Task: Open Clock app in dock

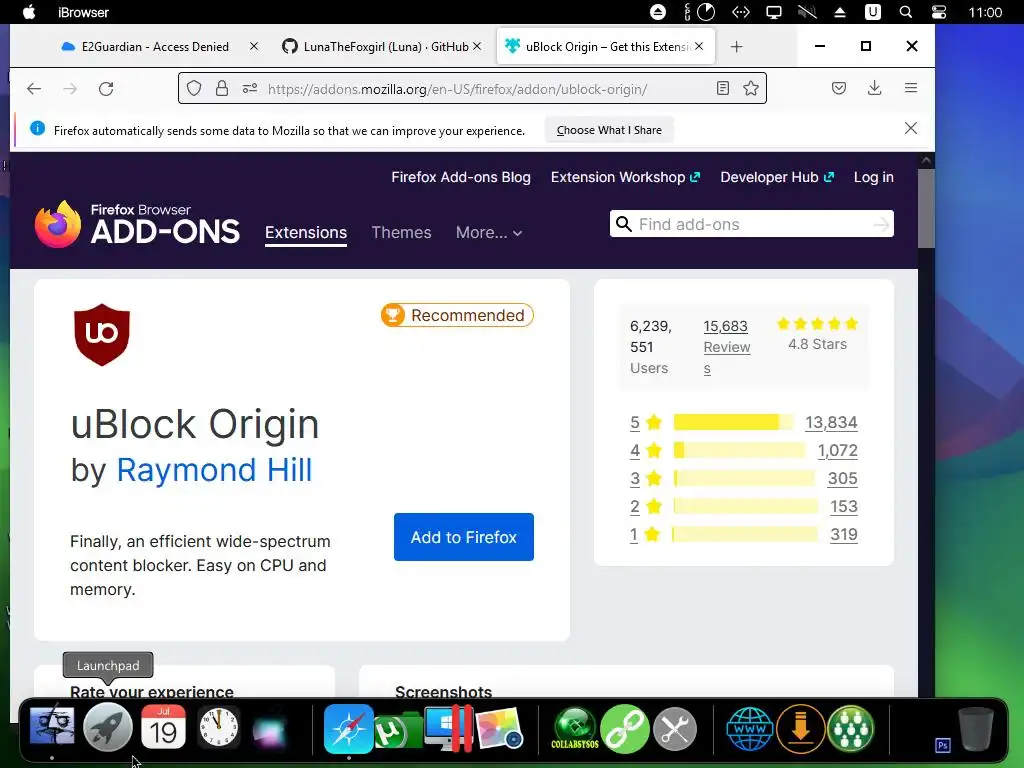Action: coord(219,727)
